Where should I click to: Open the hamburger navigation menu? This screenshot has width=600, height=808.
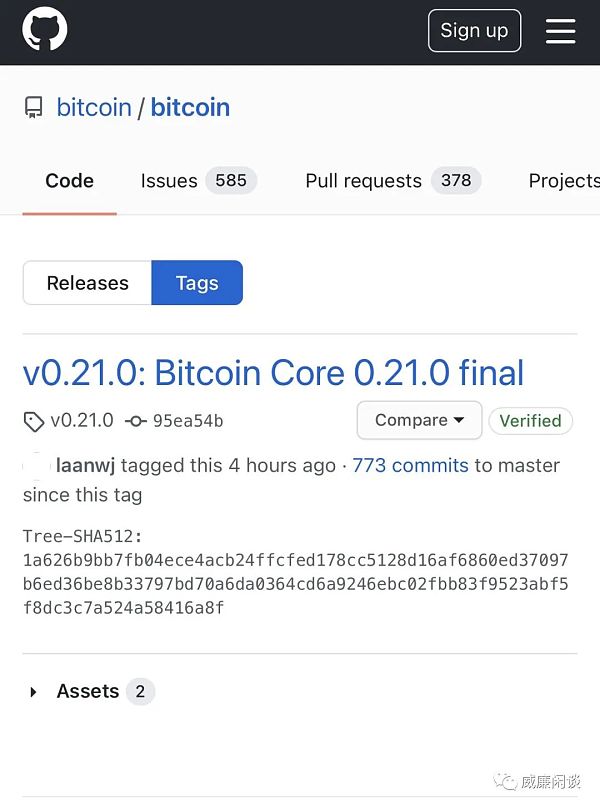tap(560, 31)
